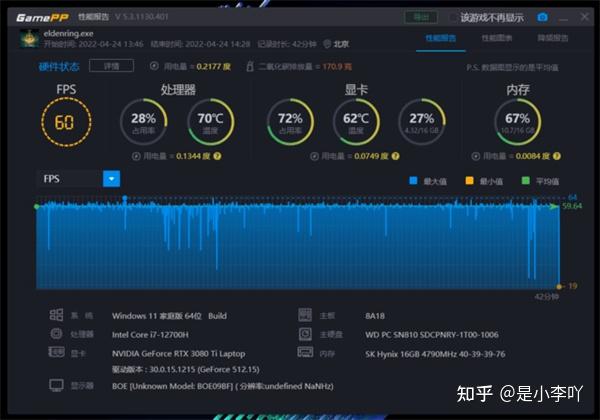Click the green 导出 export button
The width and height of the screenshot is (600, 420).
pos(421,17)
